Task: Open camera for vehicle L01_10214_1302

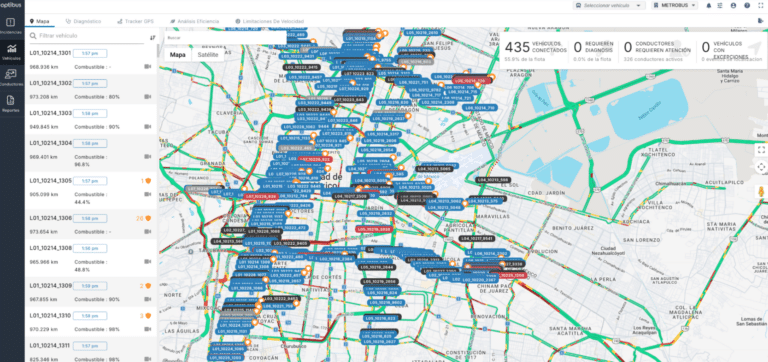Action: [x=147, y=97]
